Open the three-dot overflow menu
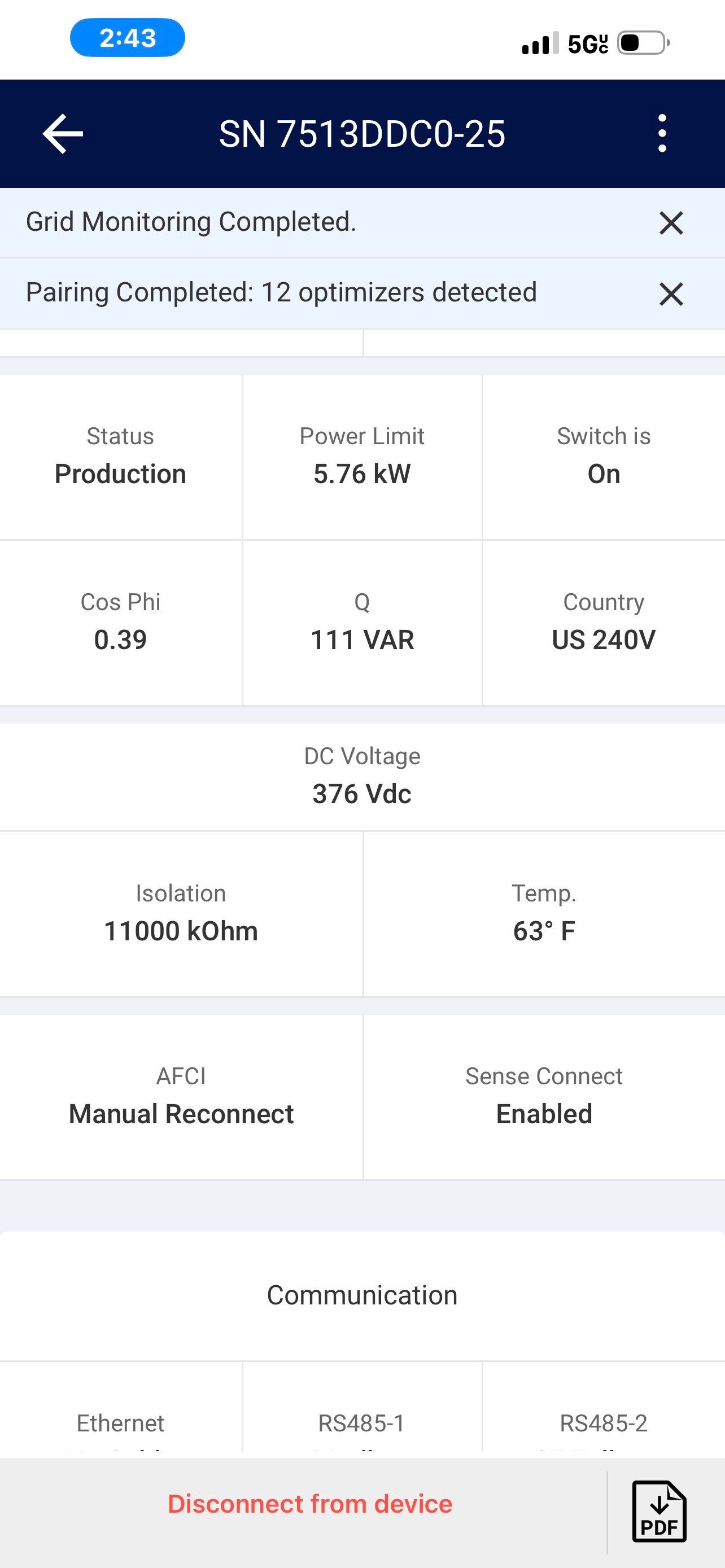The width and height of the screenshot is (725, 1568). (x=662, y=134)
